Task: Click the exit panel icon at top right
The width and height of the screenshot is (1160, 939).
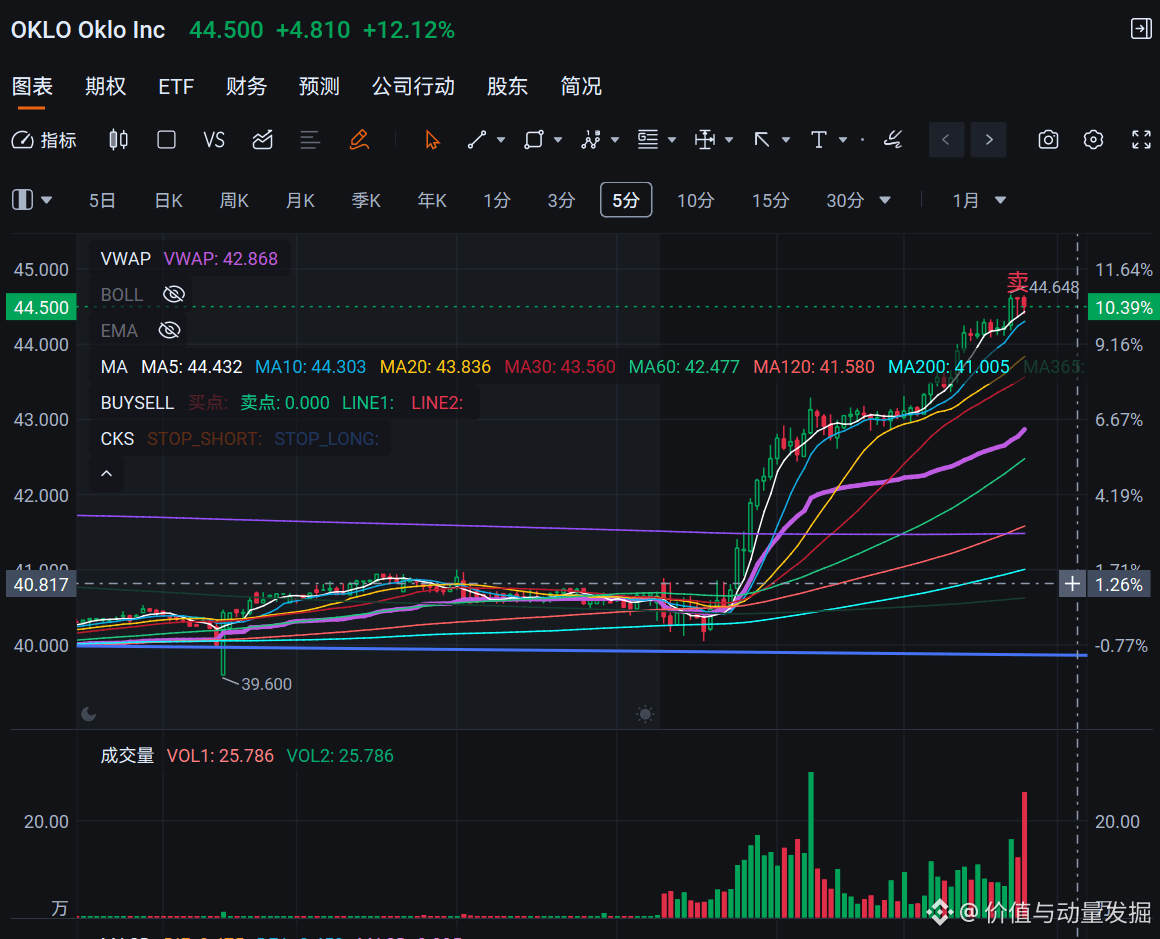Action: pos(1142,29)
